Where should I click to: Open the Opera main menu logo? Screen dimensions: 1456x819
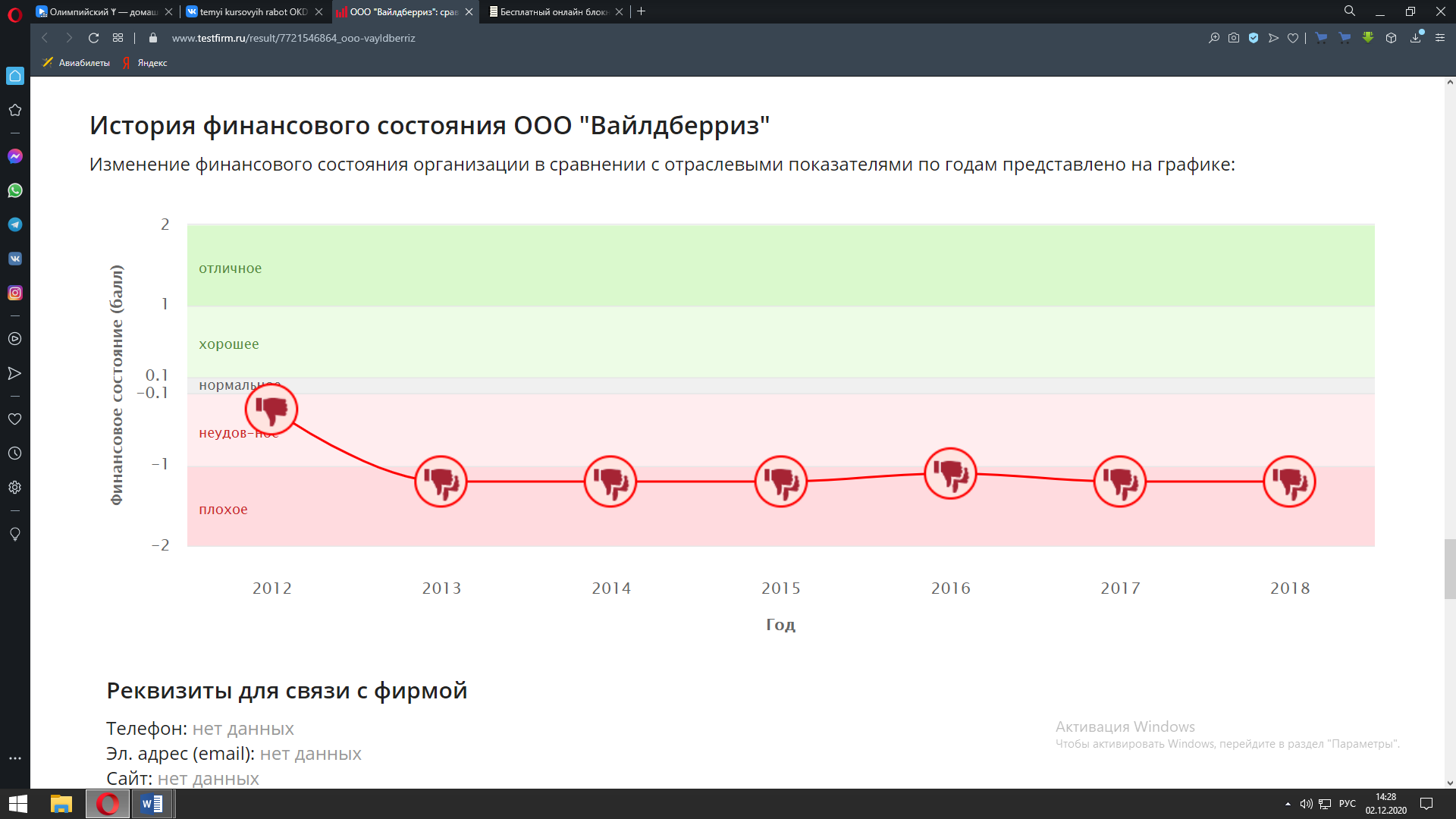tap(14, 14)
